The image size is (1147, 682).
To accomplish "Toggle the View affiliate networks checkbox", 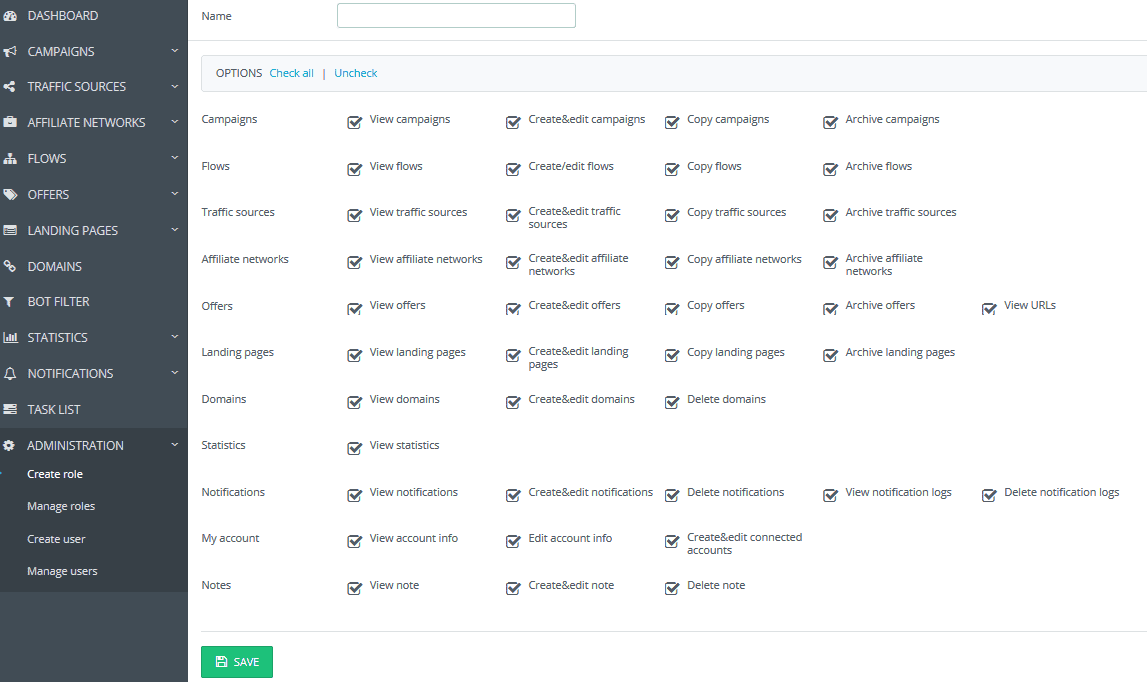I will click(355, 262).
